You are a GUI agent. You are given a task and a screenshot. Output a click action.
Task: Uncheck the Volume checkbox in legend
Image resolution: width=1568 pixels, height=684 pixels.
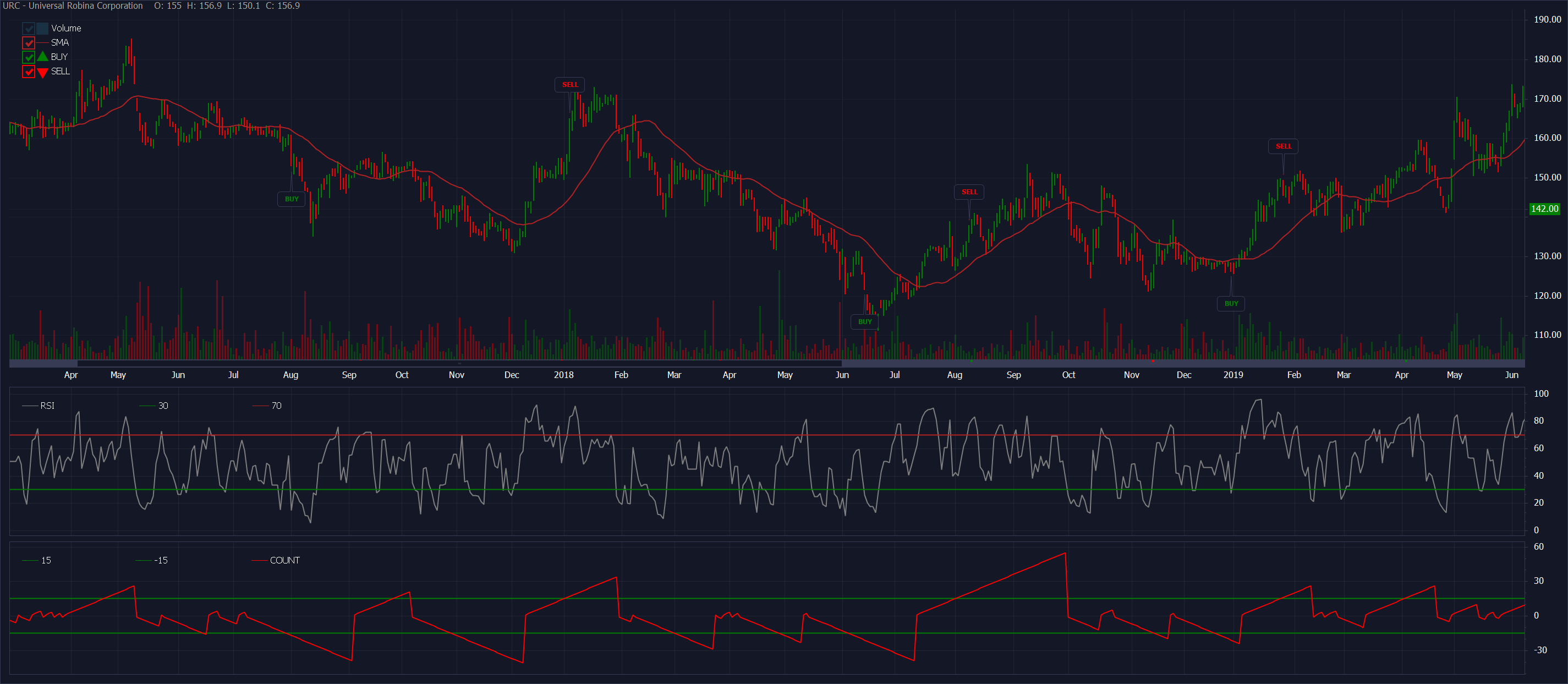coord(29,29)
